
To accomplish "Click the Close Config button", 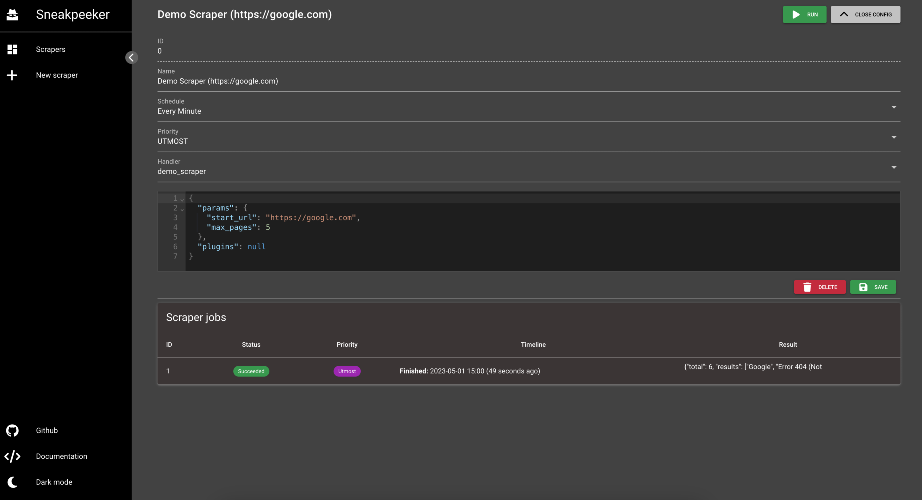I will 866,15.
